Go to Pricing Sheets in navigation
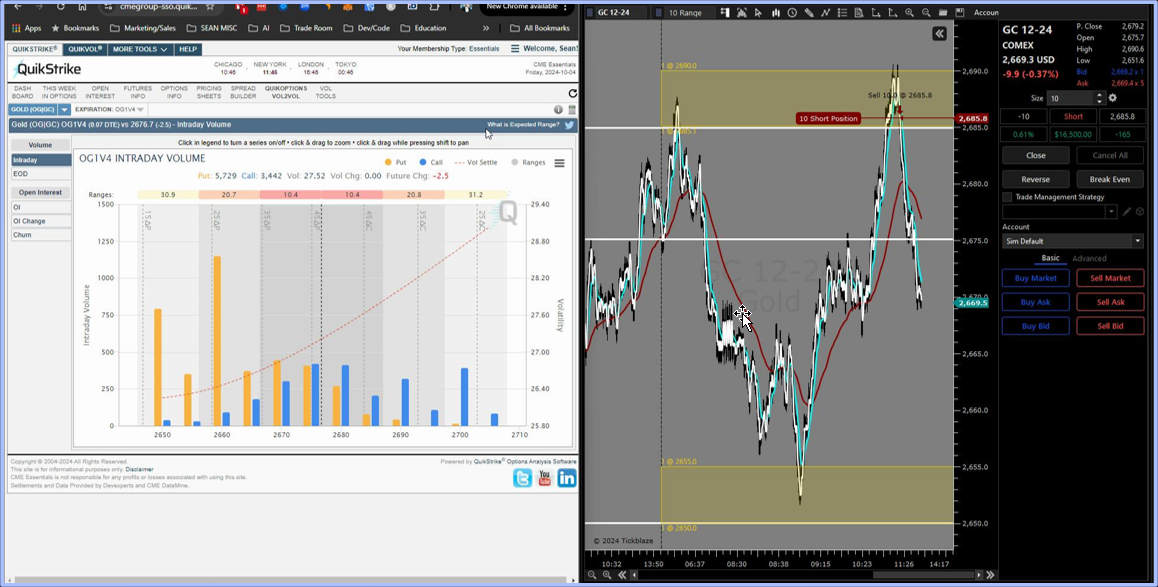This screenshot has height=587, width=1158. tap(209, 92)
